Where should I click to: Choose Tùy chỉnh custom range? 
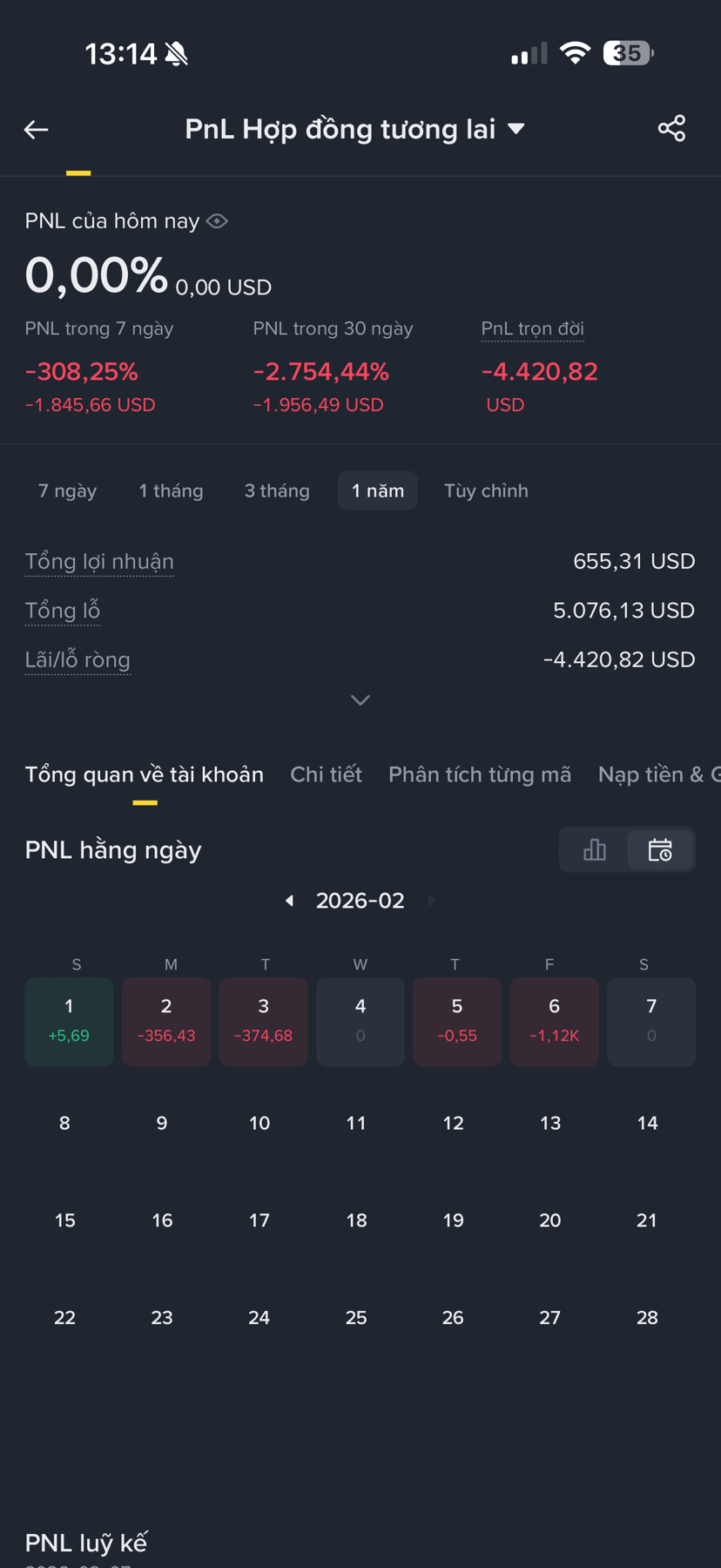(x=486, y=490)
